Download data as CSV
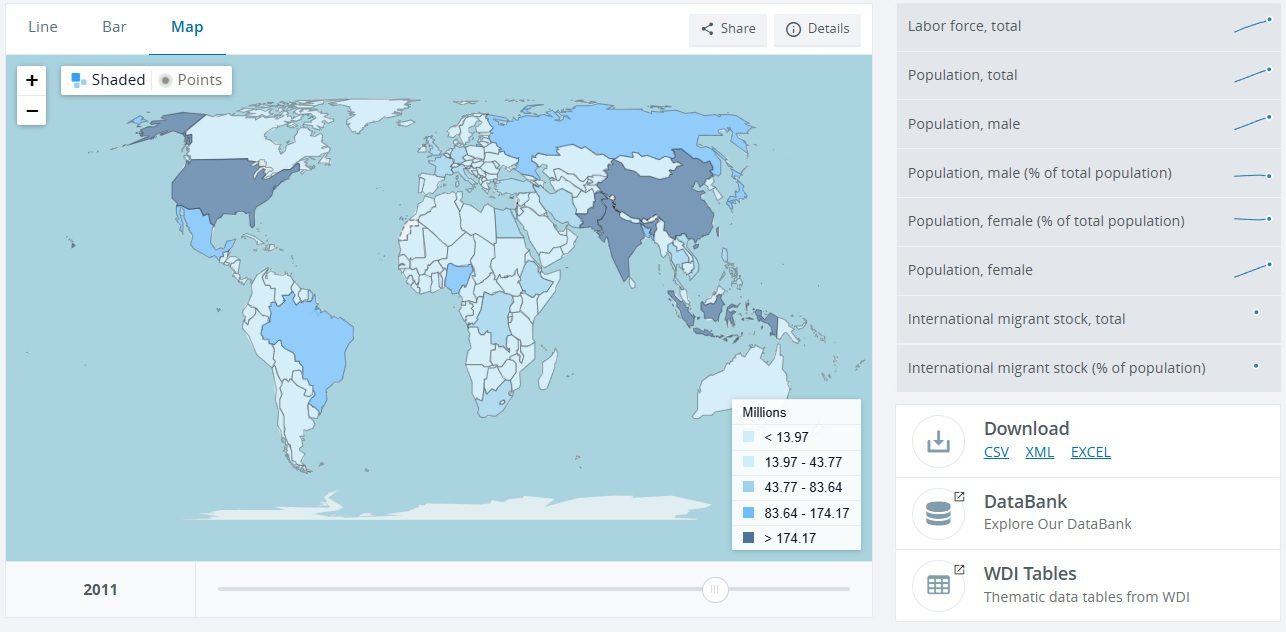Viewport: 1286px width, 632px height. click(x=996, y=452)
